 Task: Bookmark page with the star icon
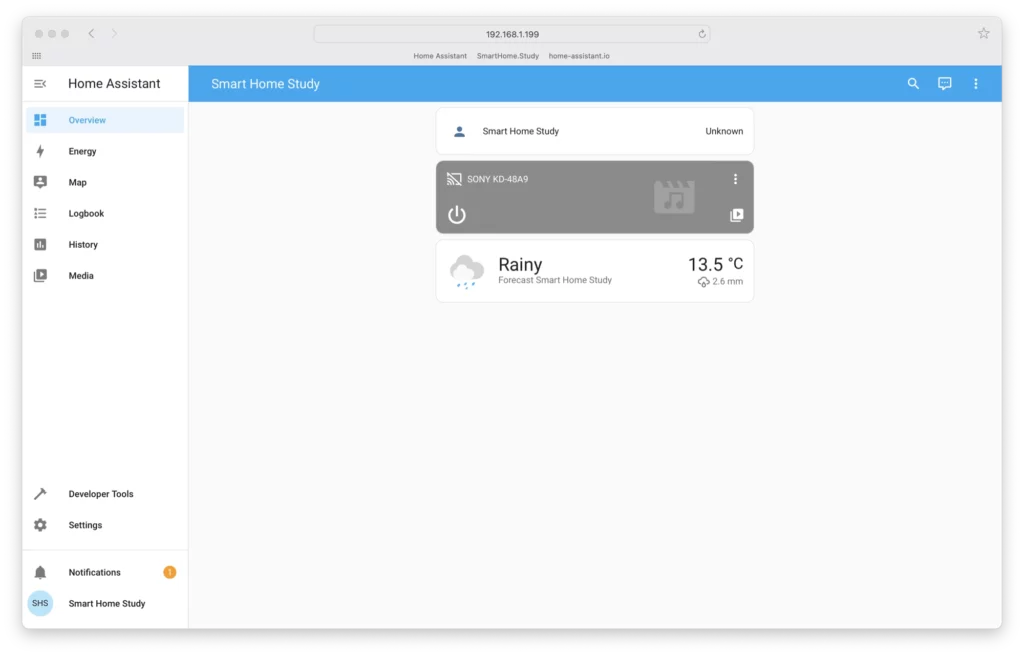[984, 33]
